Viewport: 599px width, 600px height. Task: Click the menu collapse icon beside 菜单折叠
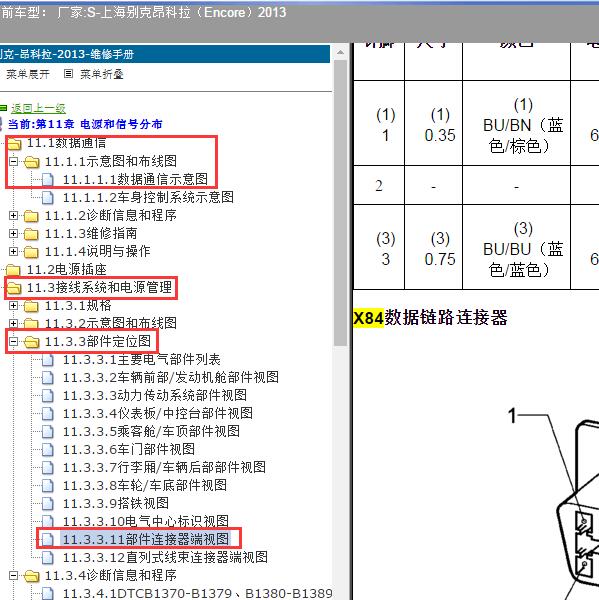click(x=68, y=73)
